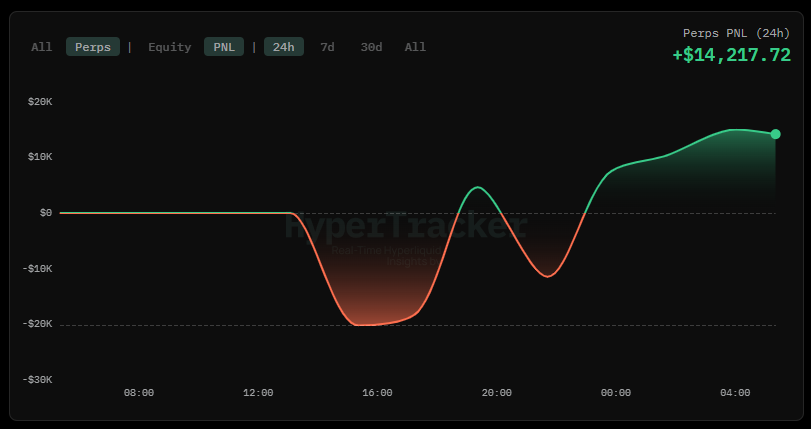Choose the All time range
The height and width of the screenshot is (429, 811).
click(415, 47)
